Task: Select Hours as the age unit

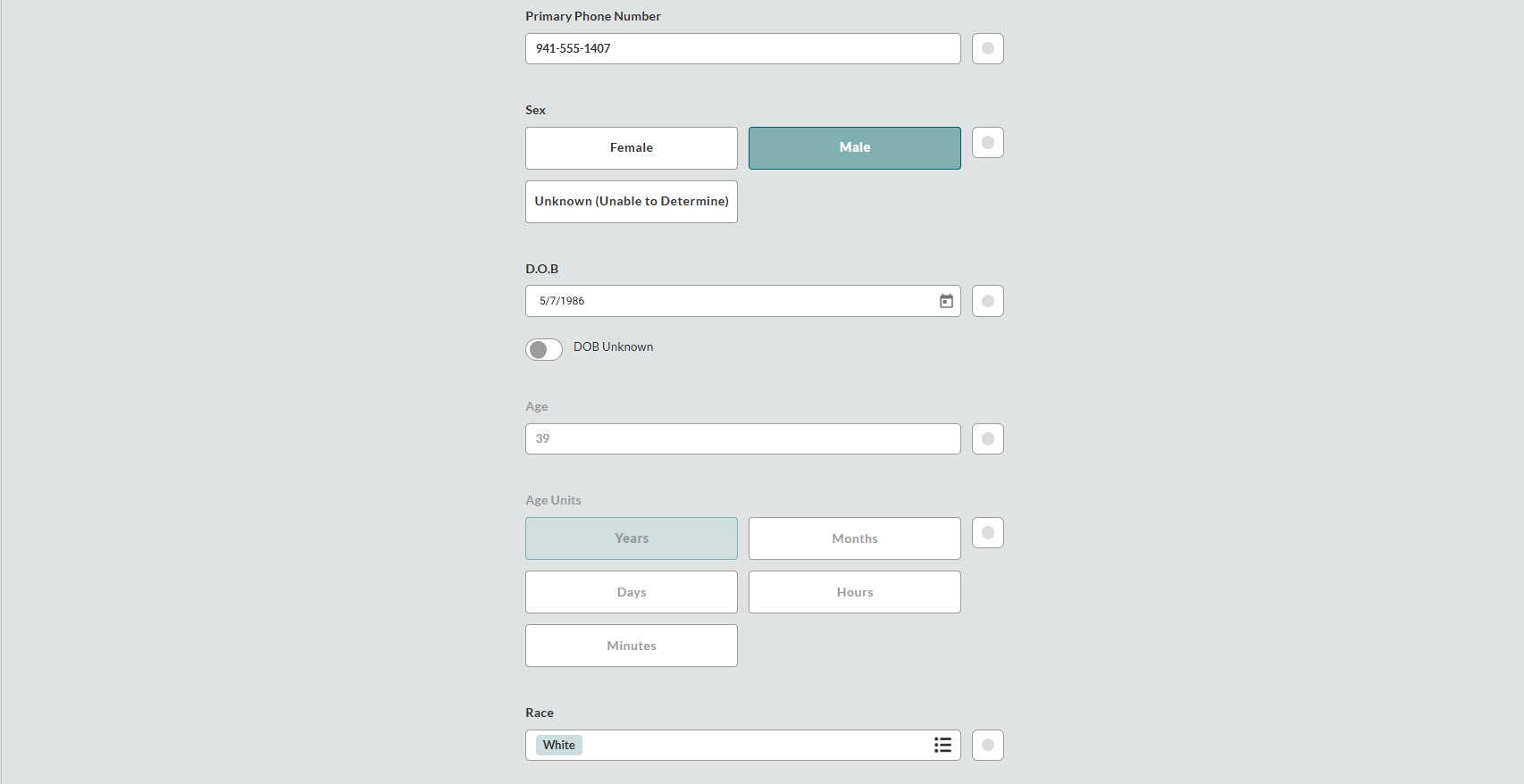Action: click(x=854, y=591)
